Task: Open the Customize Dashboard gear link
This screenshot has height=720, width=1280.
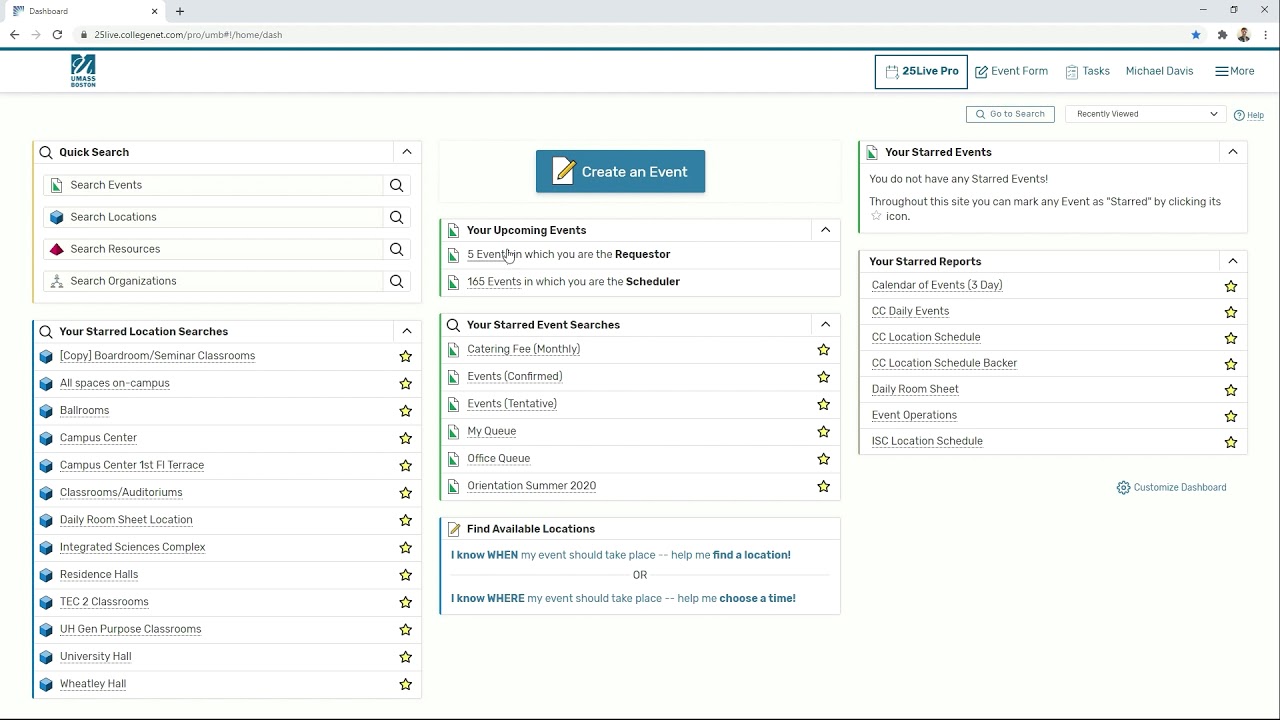Action: point(1171,487)
